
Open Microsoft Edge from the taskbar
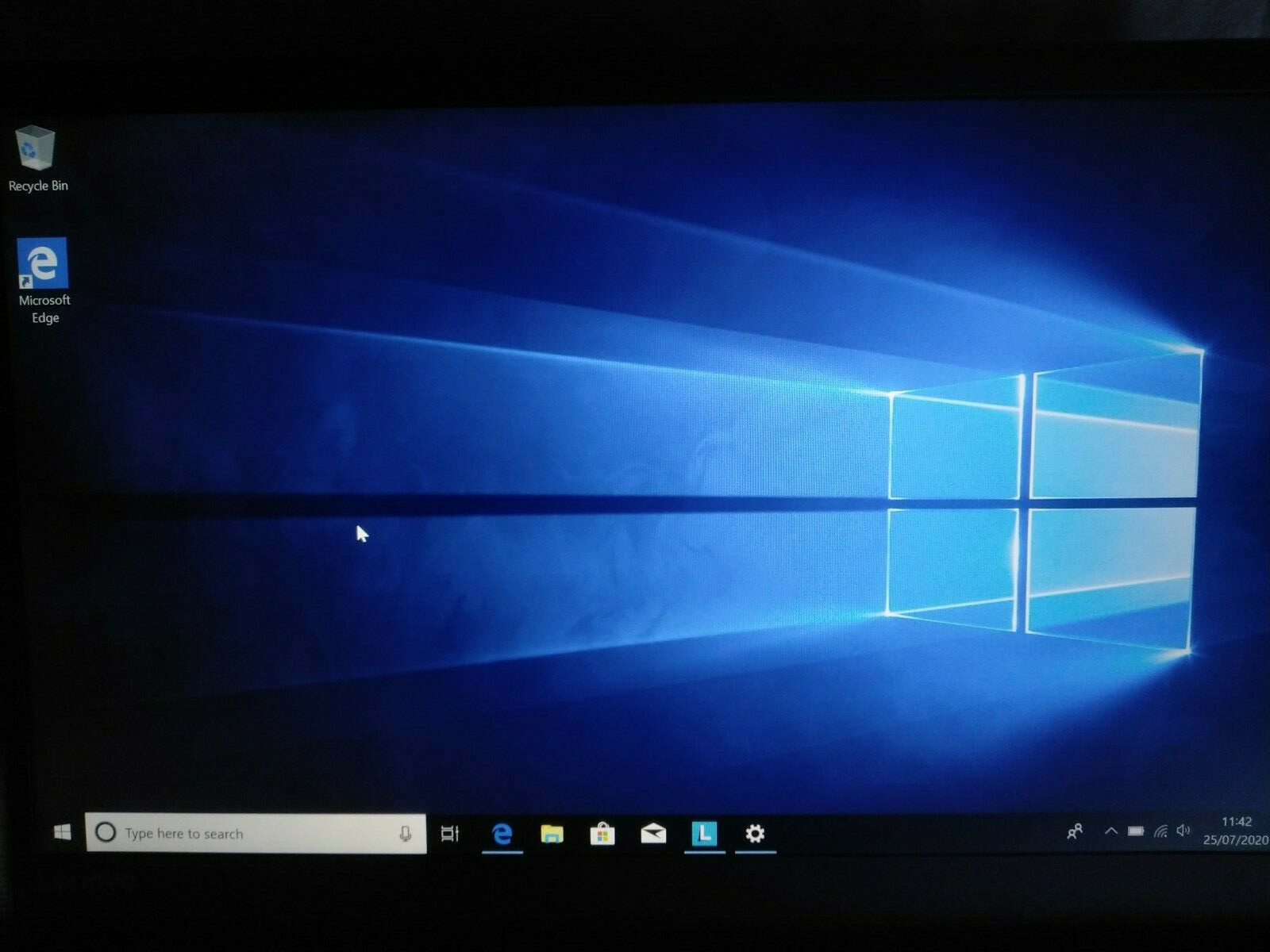(x=502, y=834)
